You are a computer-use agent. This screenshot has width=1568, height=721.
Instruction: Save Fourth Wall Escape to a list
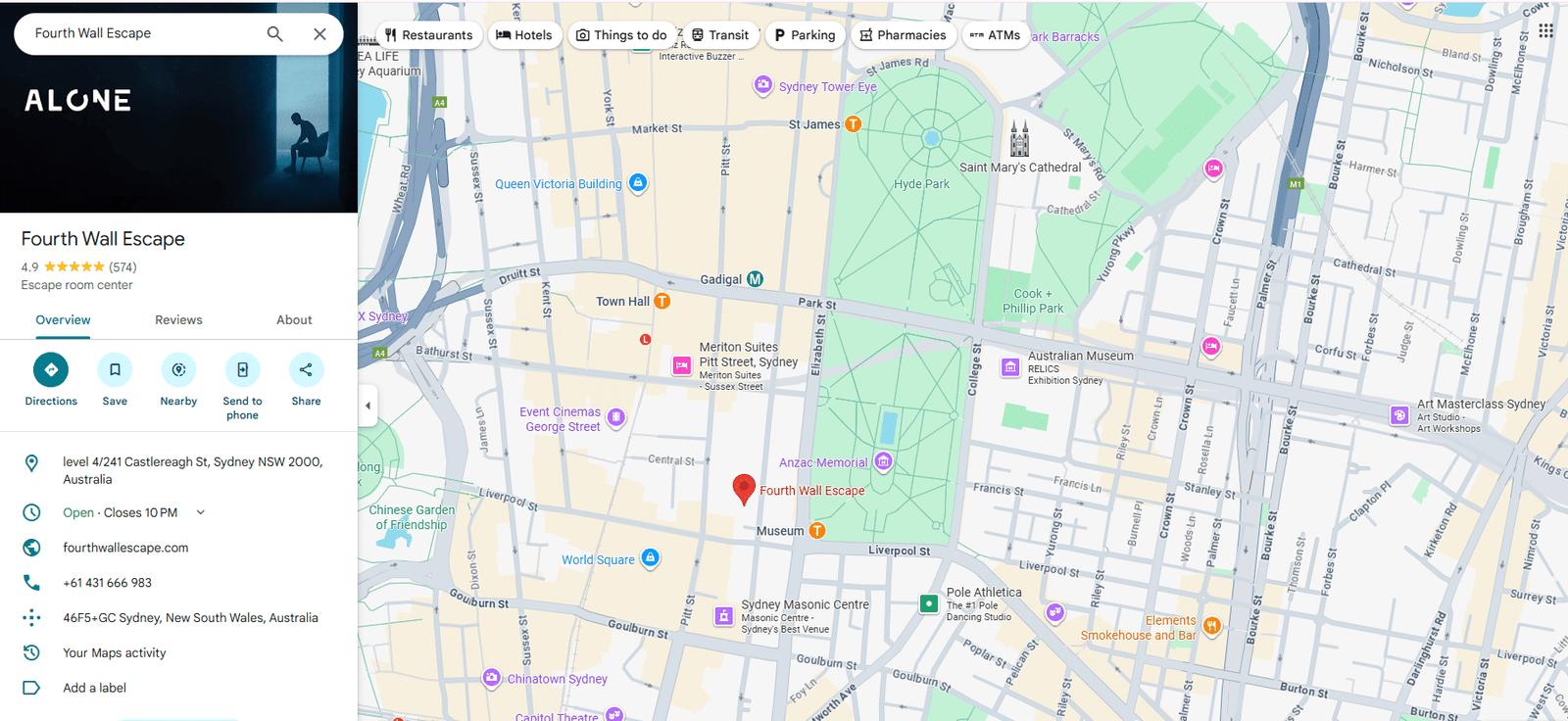point(115,370)
